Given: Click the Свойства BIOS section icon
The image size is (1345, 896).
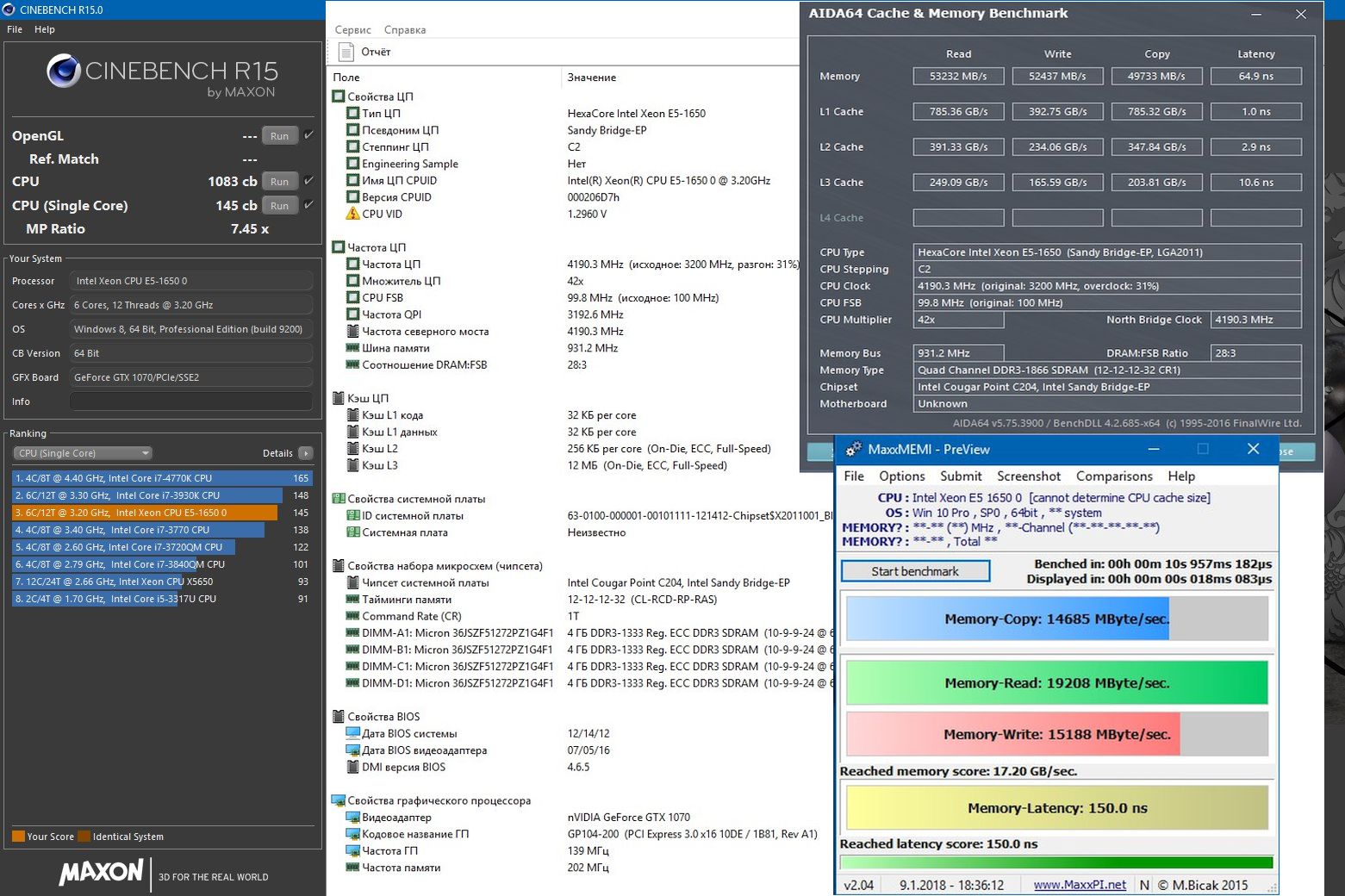Looking at the screenshot, I should coord(339,717).
